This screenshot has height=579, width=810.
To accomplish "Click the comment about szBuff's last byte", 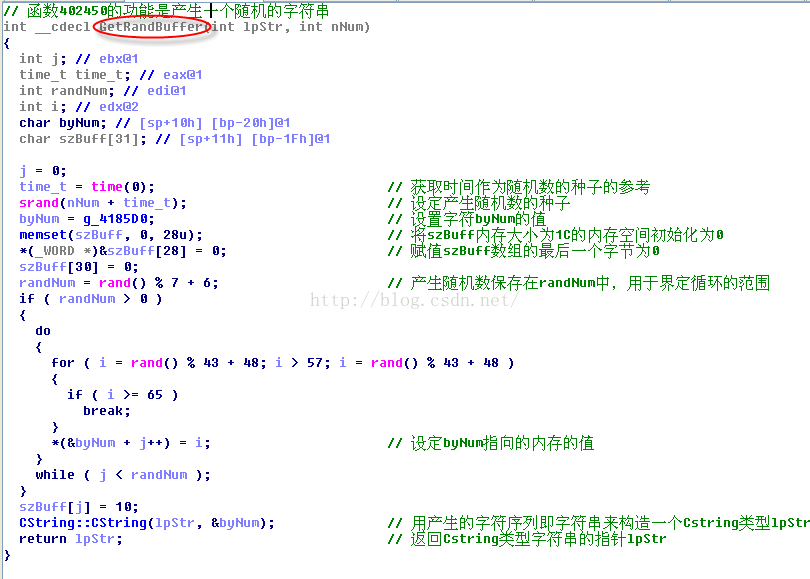I will click(x=523, y=251).
